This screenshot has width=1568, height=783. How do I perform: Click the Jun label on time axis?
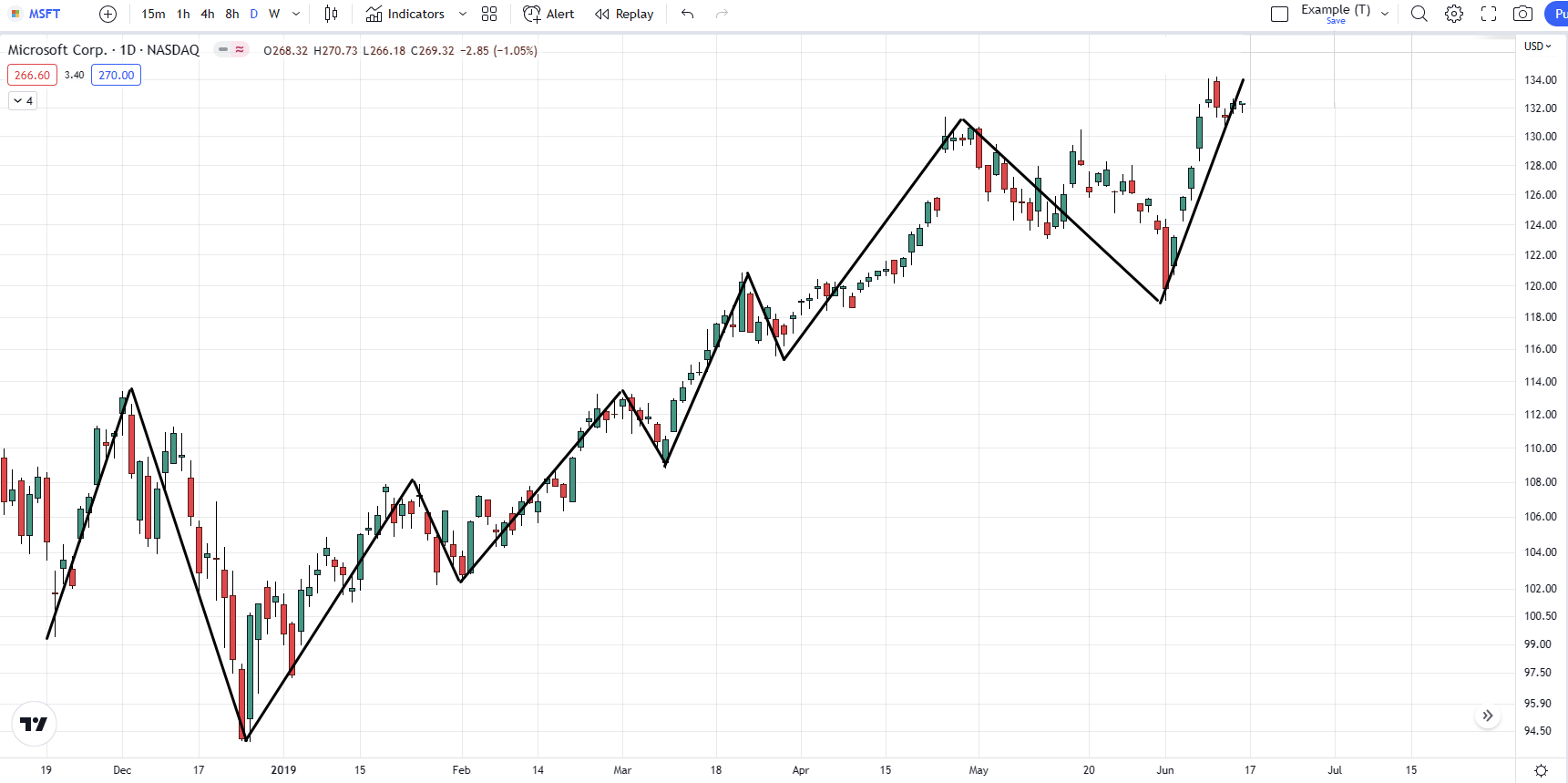pyautogui.click(x=1165, y=770)
